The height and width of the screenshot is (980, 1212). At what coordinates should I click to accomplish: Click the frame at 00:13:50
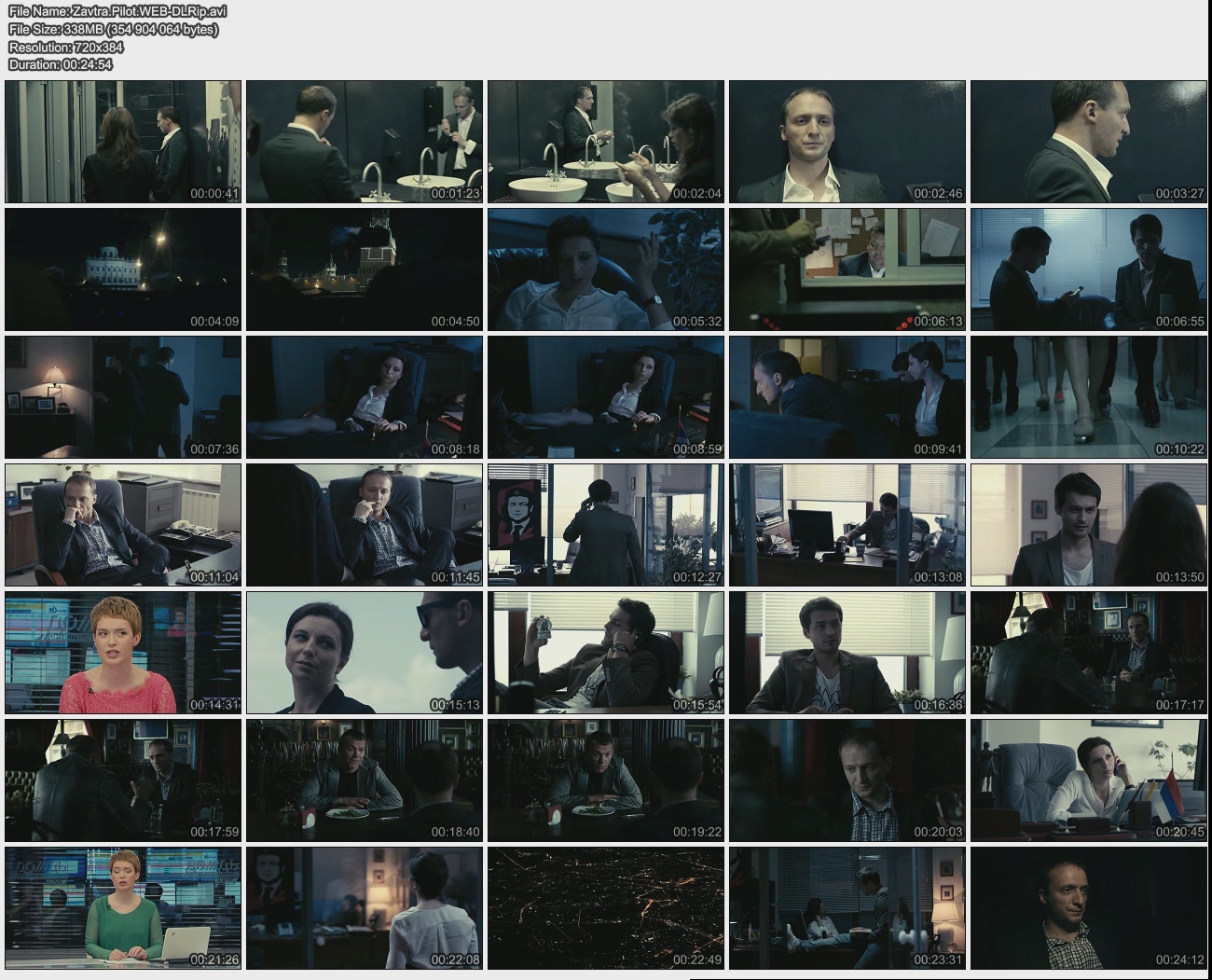(1088, 525)
